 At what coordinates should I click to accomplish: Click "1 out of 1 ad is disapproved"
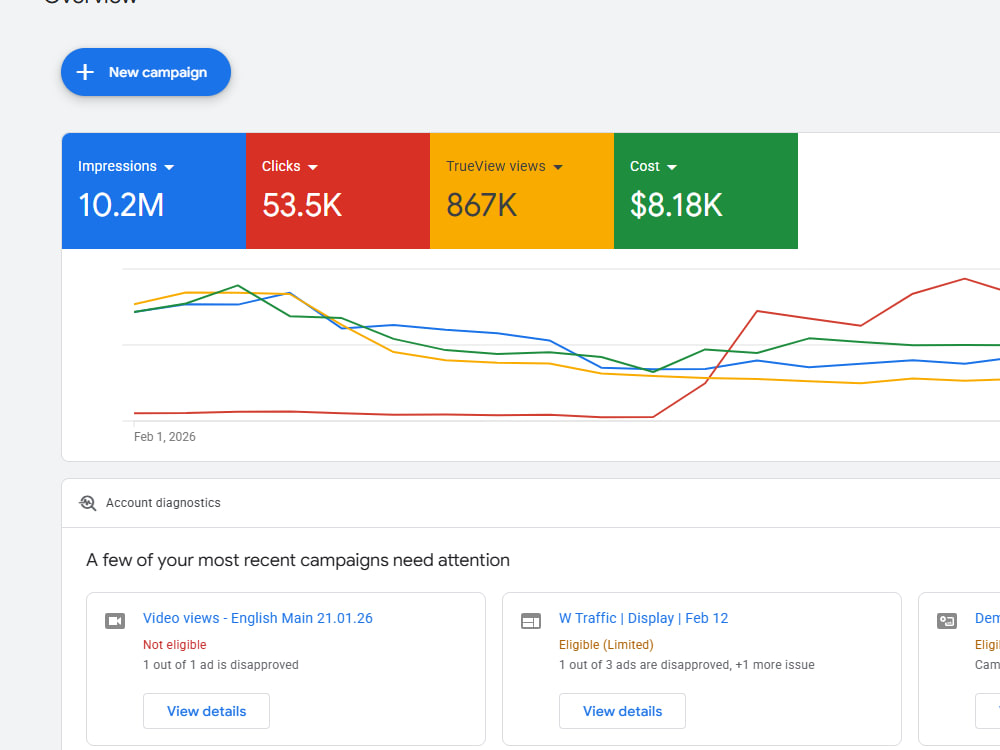pyautogui.click(x=221, y=665)
